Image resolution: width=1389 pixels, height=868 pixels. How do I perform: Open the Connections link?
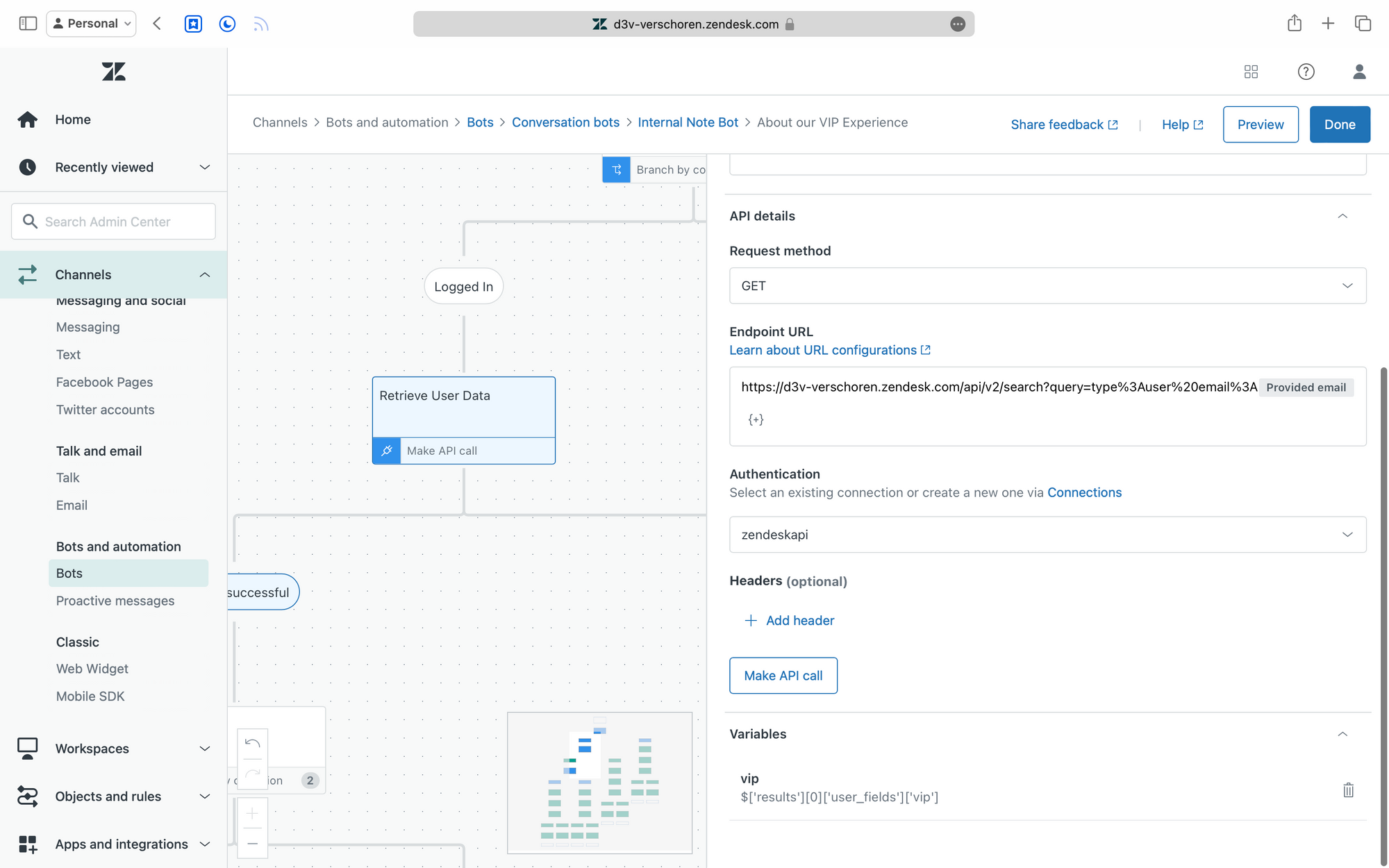click(1084, 492)
